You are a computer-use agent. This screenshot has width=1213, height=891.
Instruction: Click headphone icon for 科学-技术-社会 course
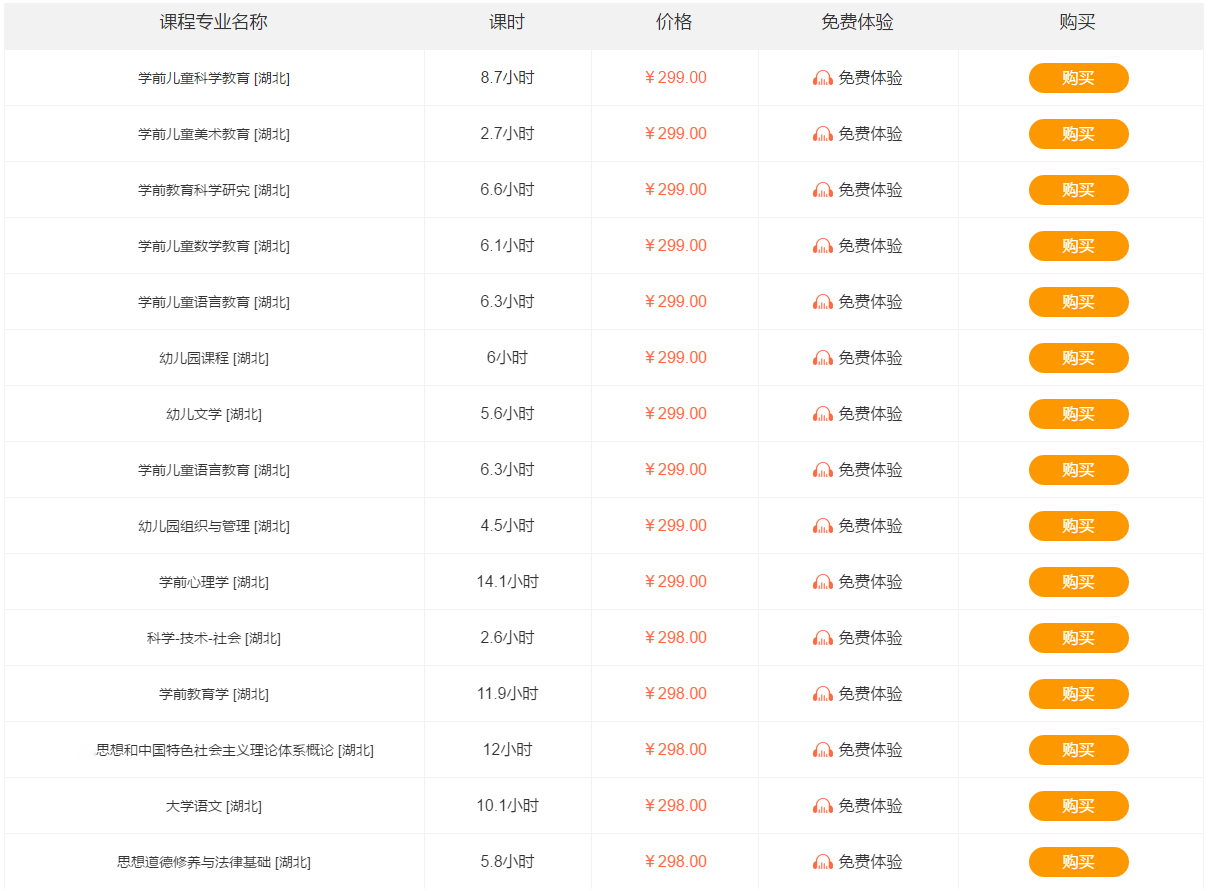pyautogui.click(x=823, y=638)
